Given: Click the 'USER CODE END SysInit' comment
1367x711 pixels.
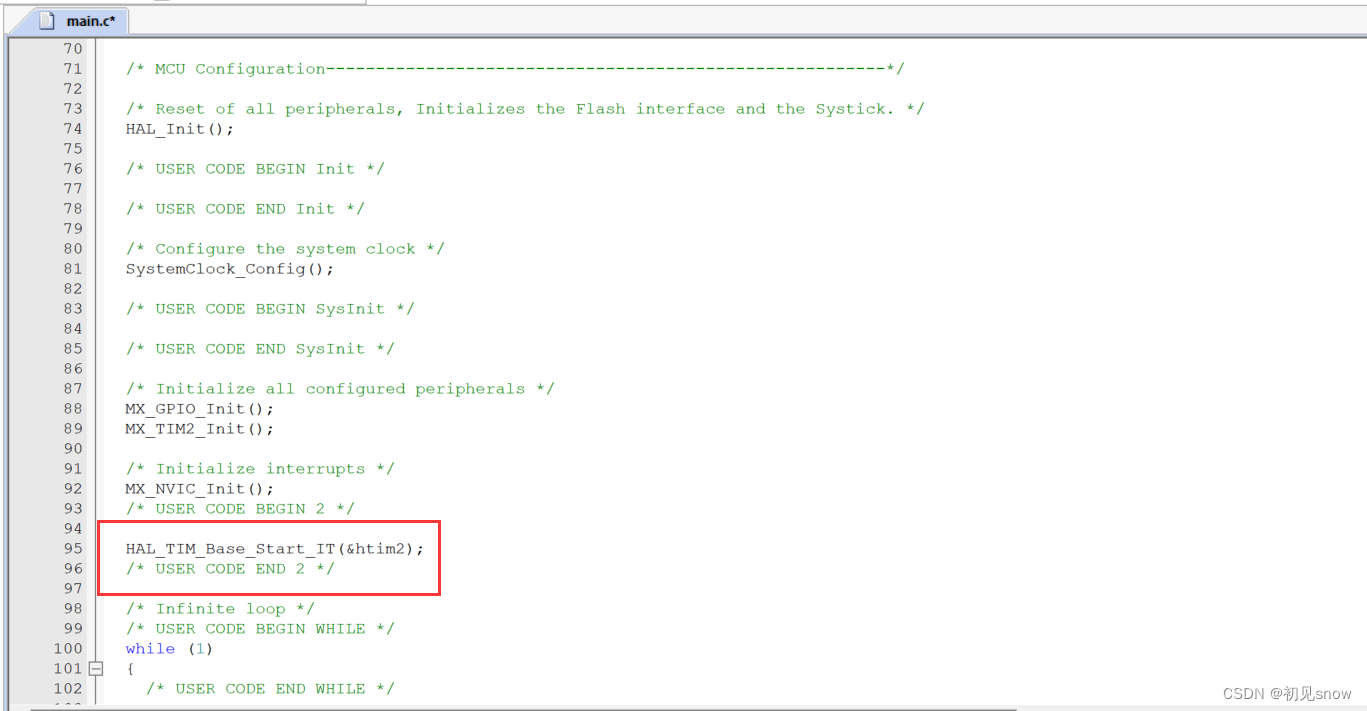Looking at the screenshot, I should [260, 349].
